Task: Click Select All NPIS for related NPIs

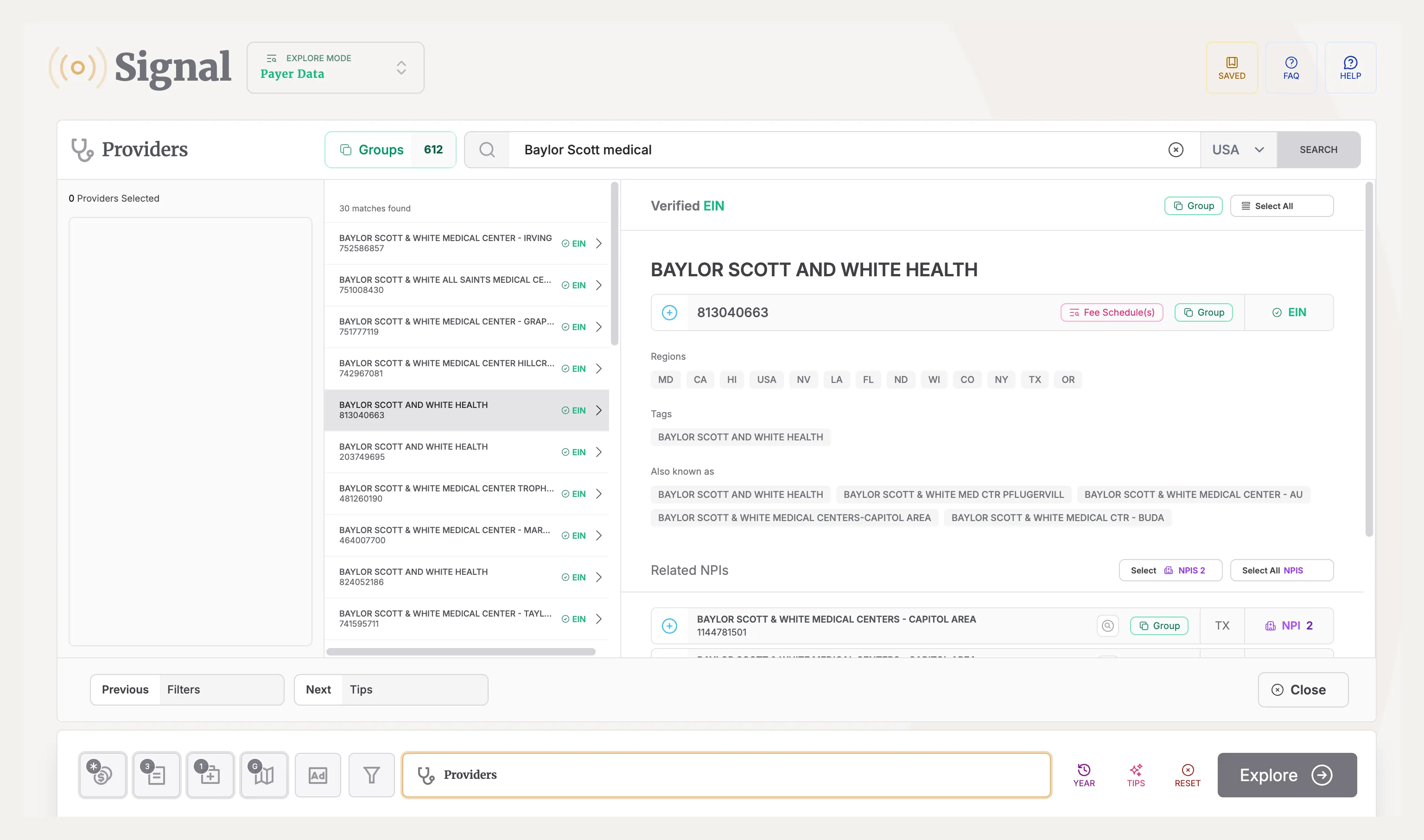Action: coord(1281,570)
